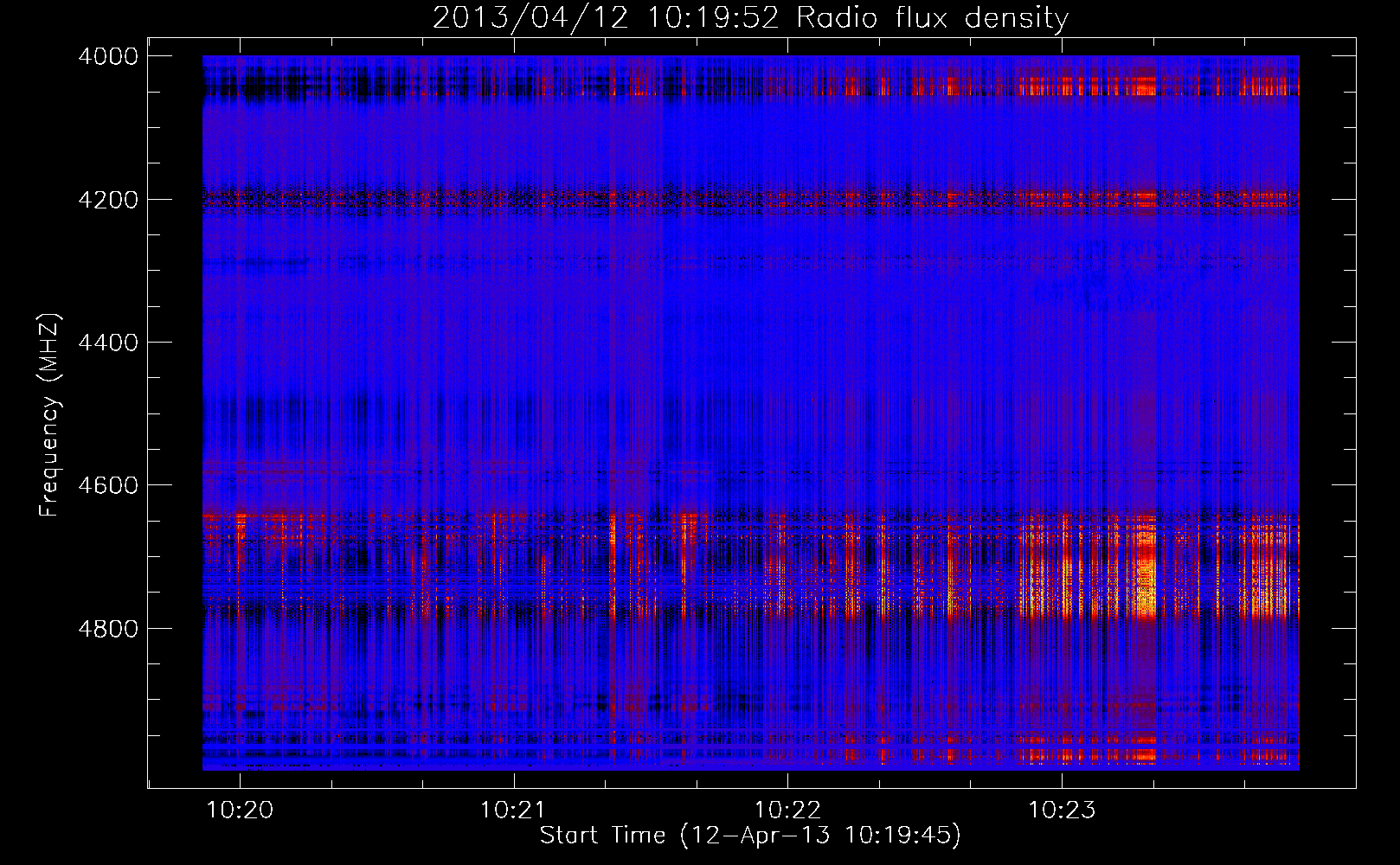Select the 4800 frequency tick label
1400x865 pixels.
[108, 628]
